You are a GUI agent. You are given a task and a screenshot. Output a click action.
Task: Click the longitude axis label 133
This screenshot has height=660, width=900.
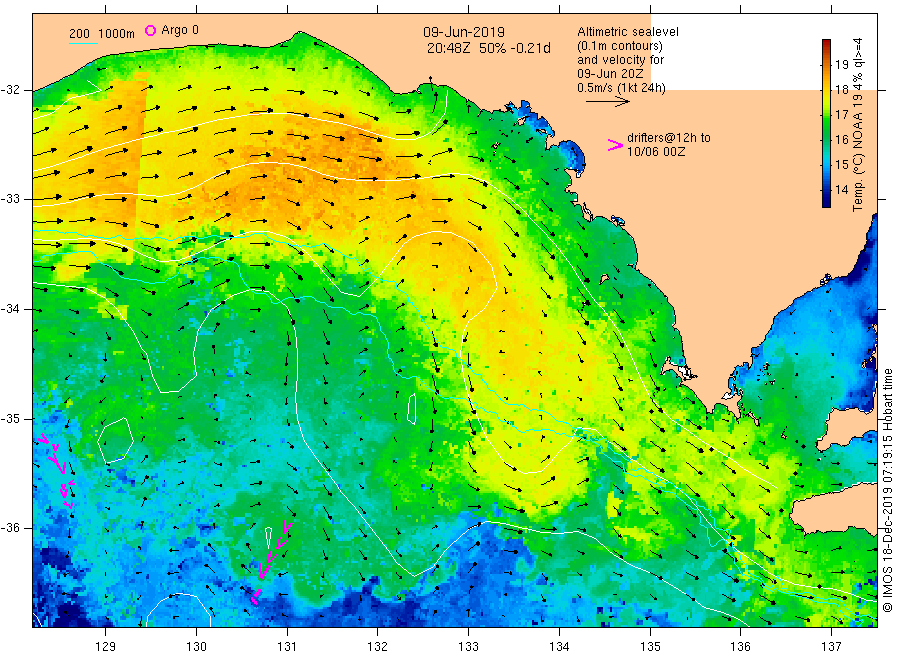(468, 647)
